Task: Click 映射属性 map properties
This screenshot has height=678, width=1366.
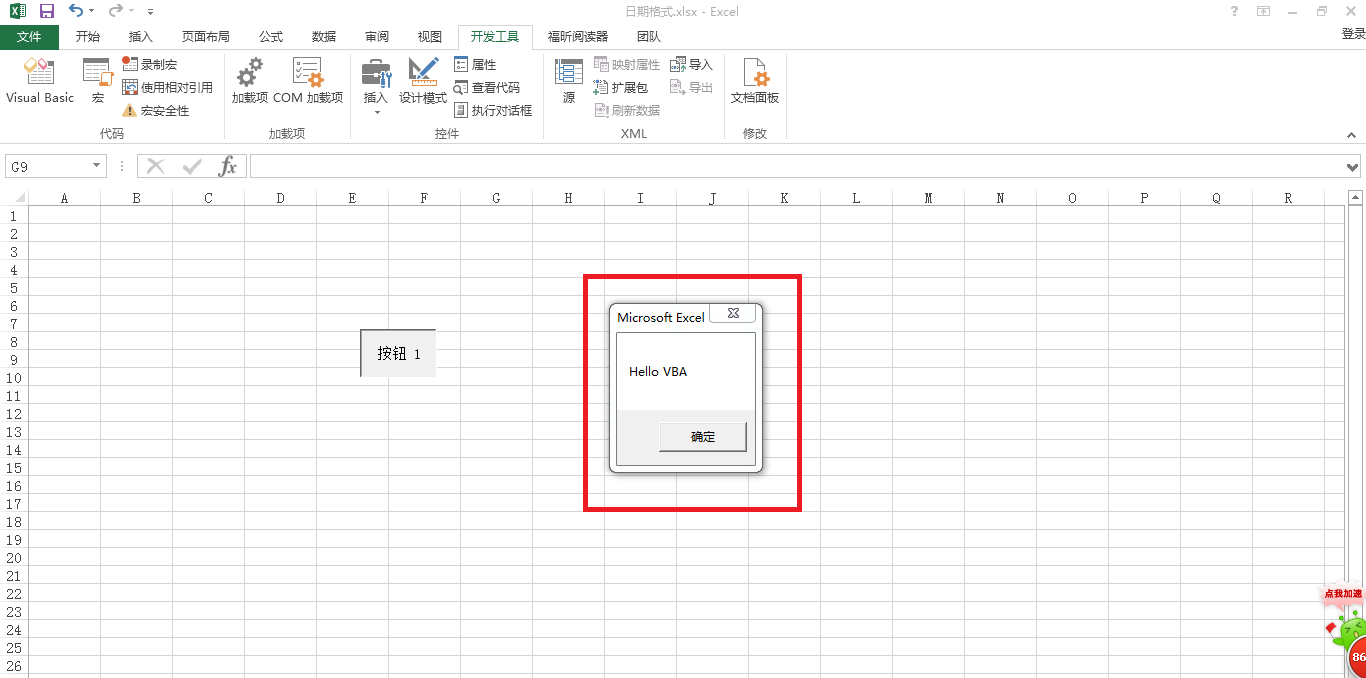Action: tap(627, 64)
